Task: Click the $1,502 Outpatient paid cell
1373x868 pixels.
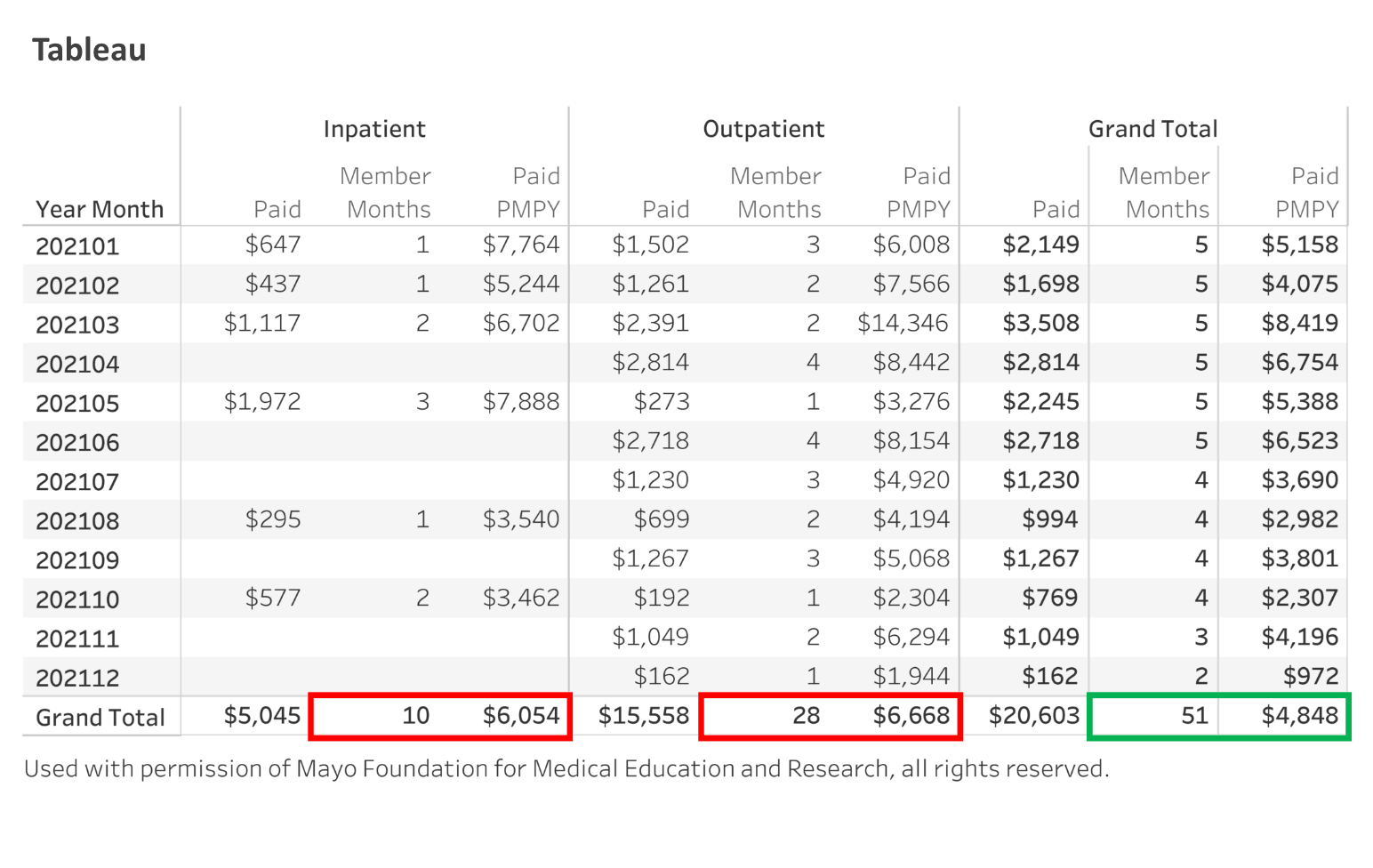Action: 650,245
